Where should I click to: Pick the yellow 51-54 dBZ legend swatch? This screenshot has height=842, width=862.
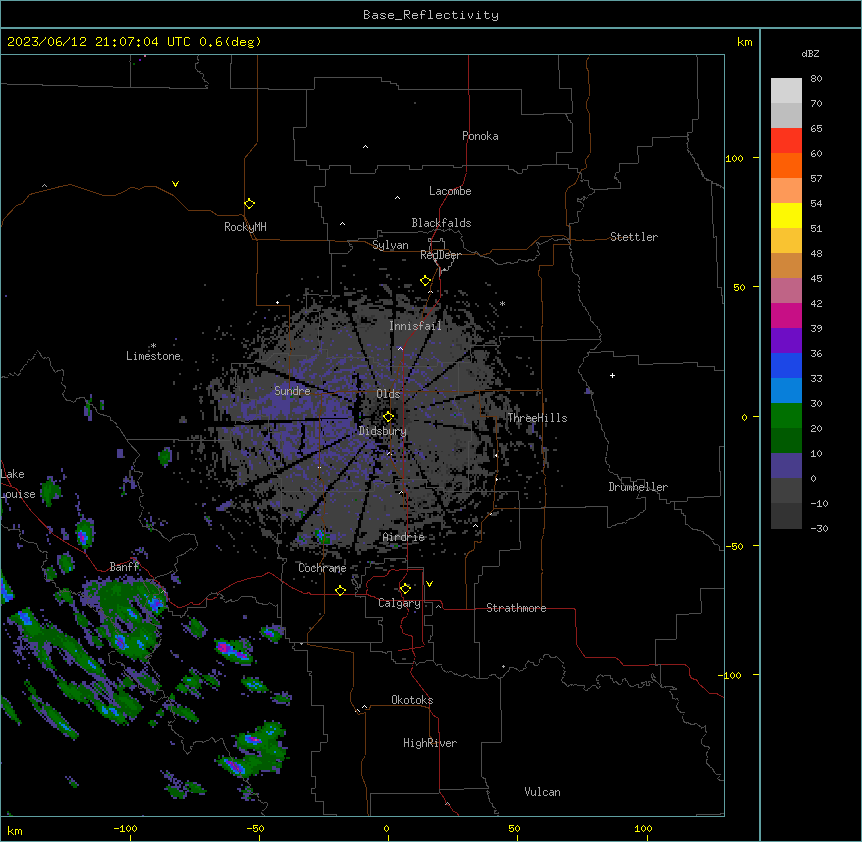[x=786, y=215]
